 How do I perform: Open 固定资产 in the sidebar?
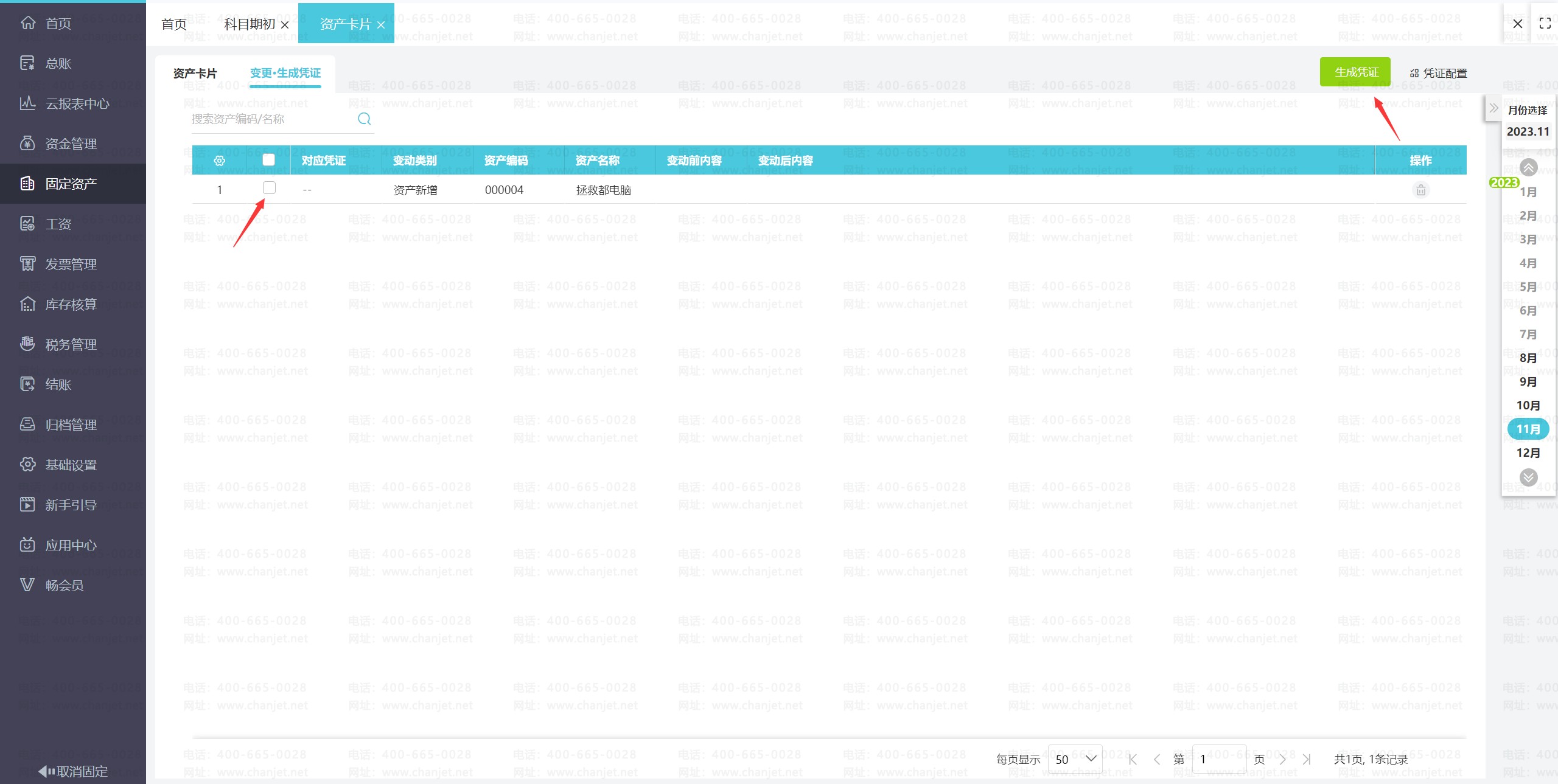click(x=71, y=184)
